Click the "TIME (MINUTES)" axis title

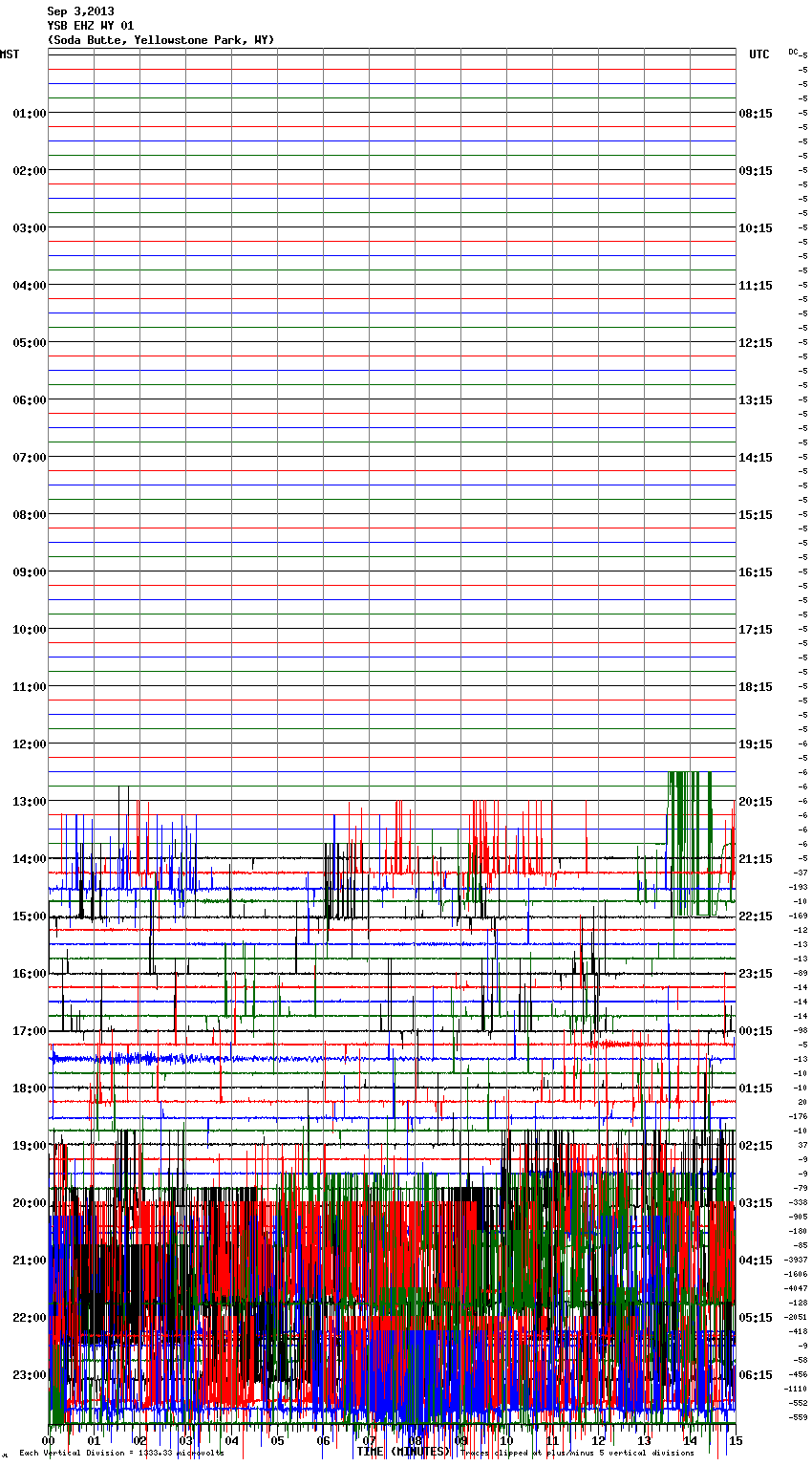pos(403,1452)
